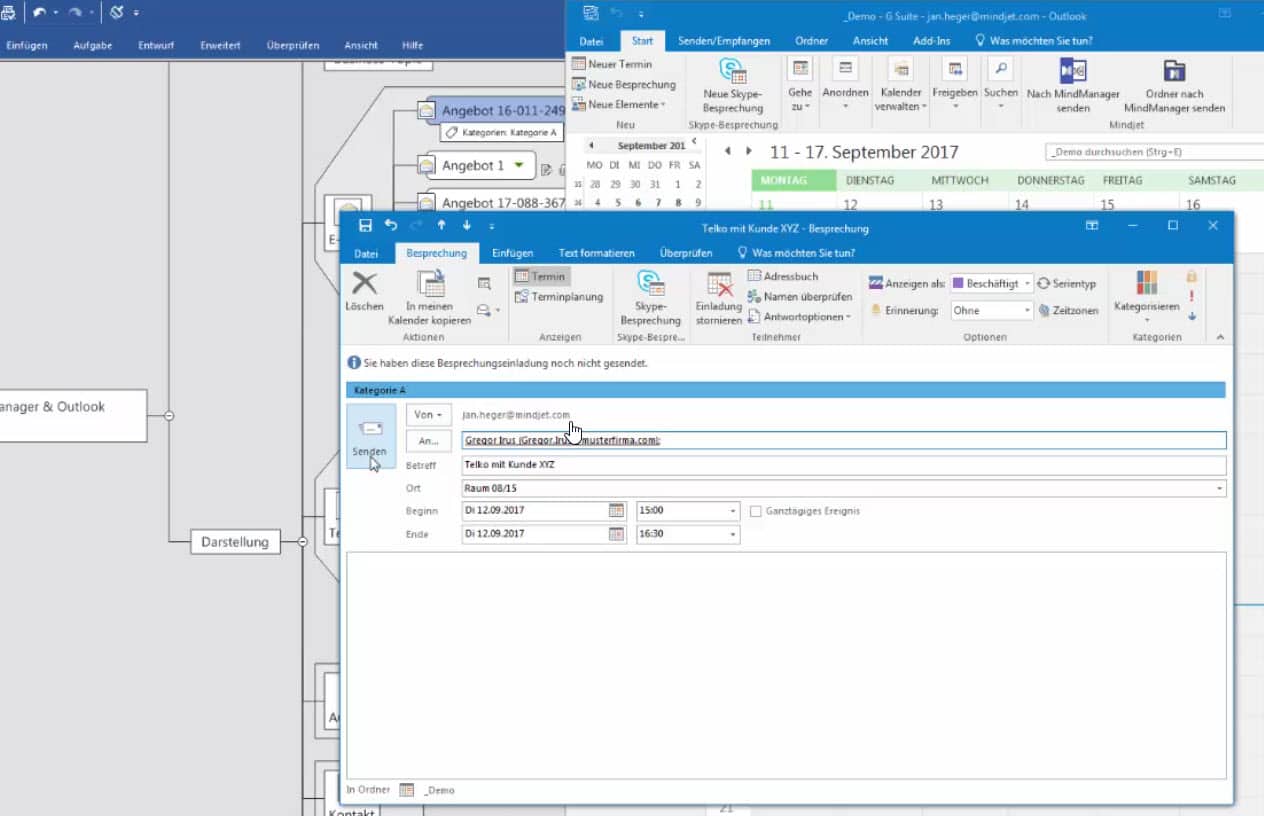Go to previous week in calendar
This screenshot has height=816, width=1264.
point(727,151)
